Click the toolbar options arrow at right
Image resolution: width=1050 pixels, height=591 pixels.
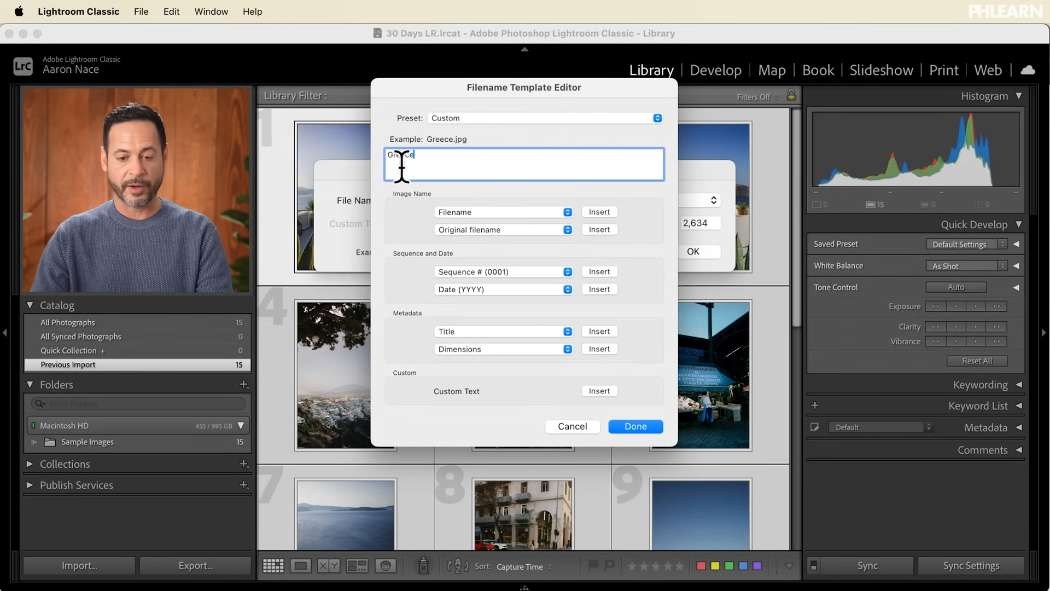tap(789, 566)
